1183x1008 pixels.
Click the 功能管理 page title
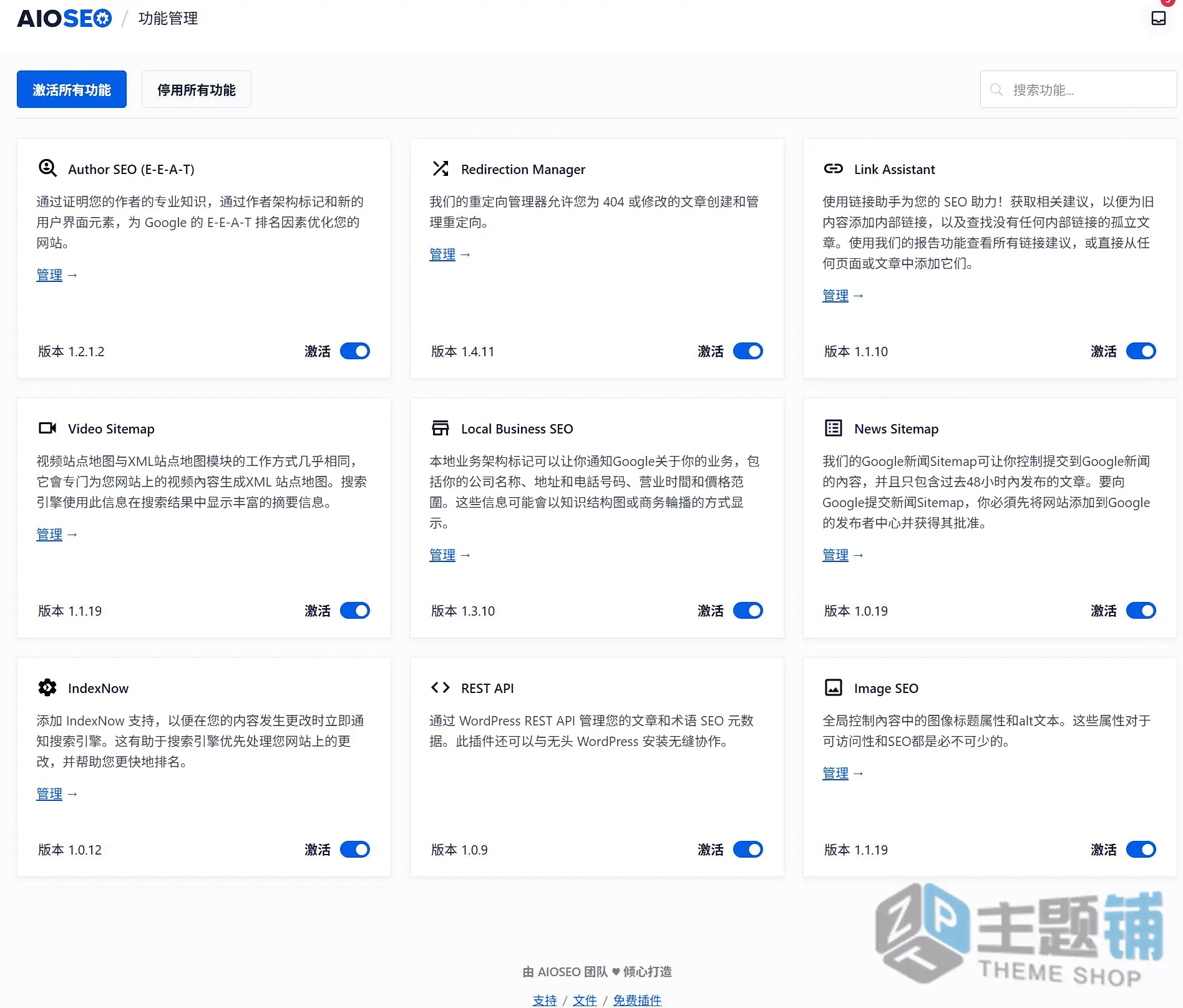(168, 19)
